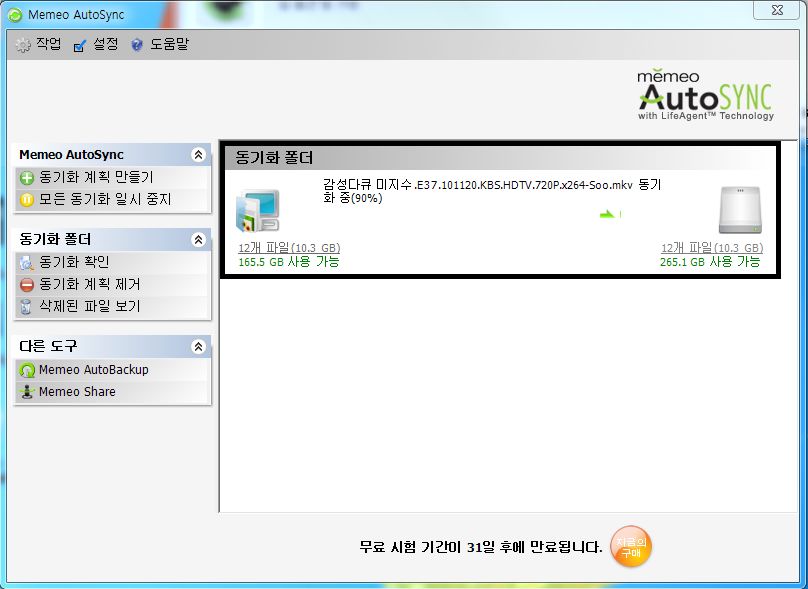
Task: Click the magnifier icon for 동기화 확인
Action: click(x=27, y=263)
